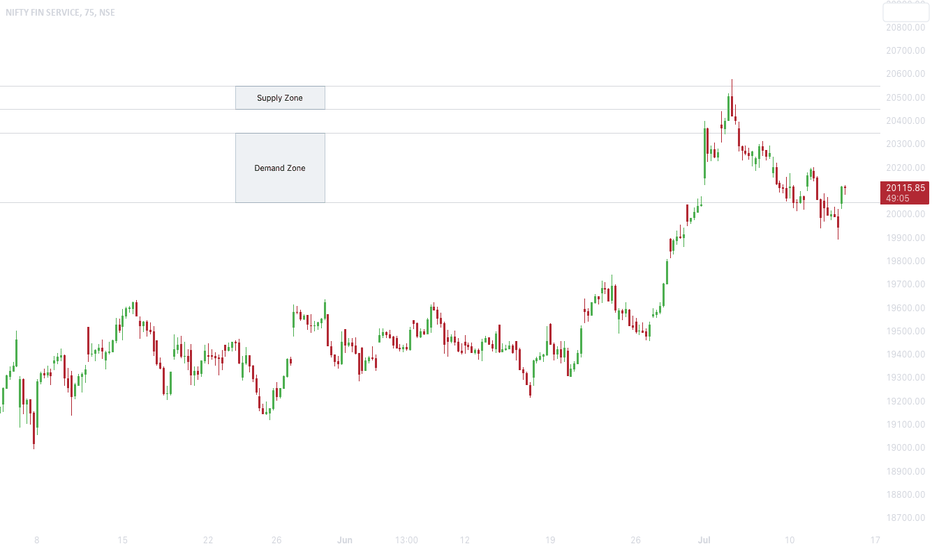Click the bottom boundary line of Demand Zone
Viewport: 932px width, 550px height.
[x=440, y=203]
